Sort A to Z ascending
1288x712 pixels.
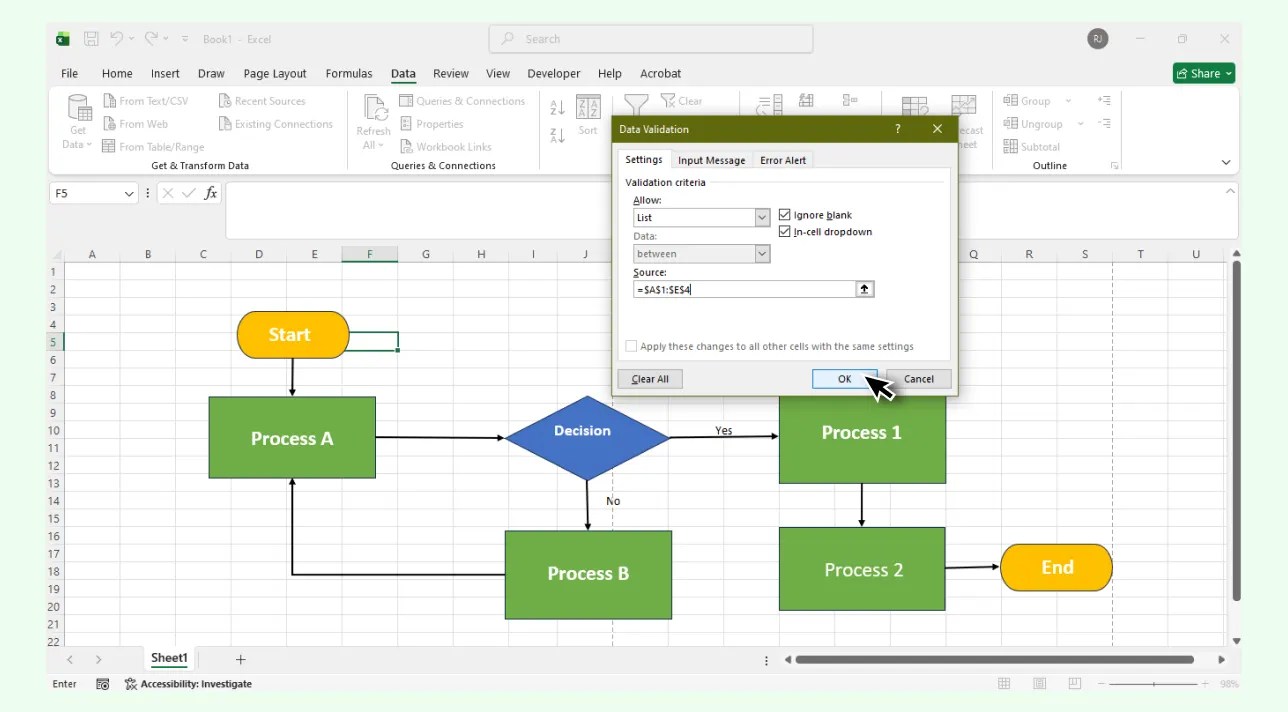pos(557,107)
